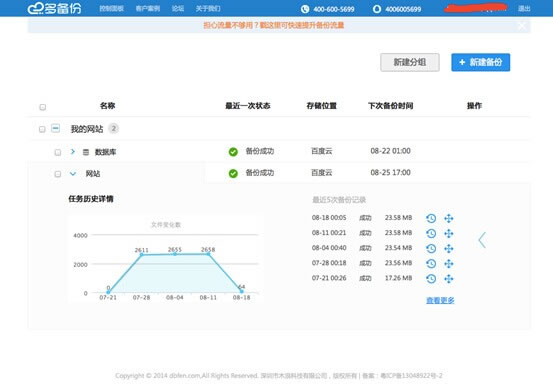The width and height of the screenshot is (553, 387).
Task: Tick the select-all checkbox in table header
Action: (x=43, y=107)
